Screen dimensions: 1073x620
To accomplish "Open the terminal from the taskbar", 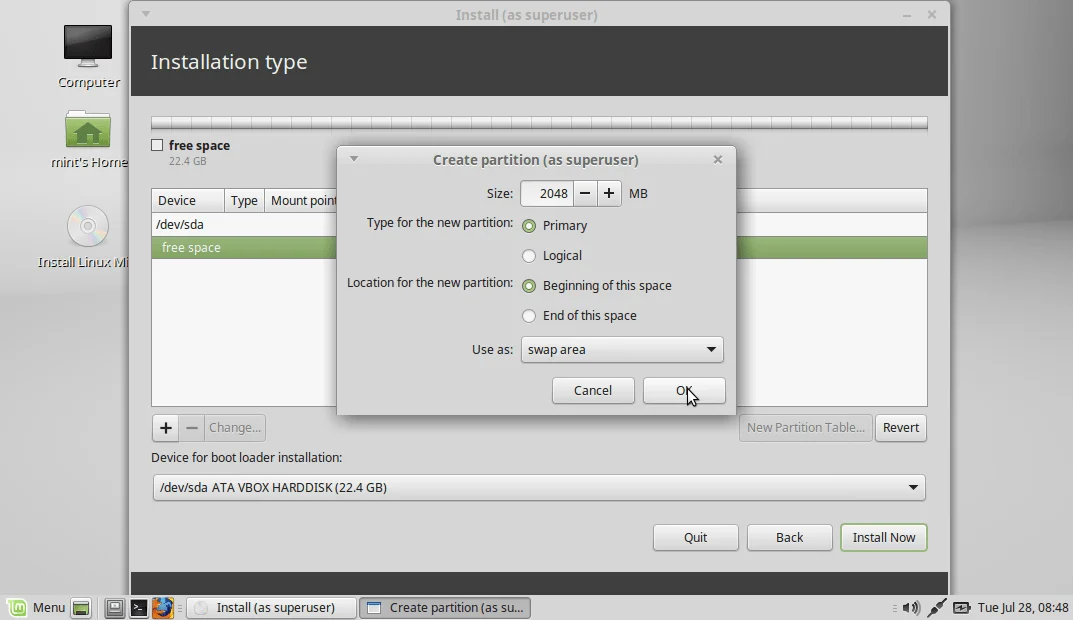I will pos(139,607).
